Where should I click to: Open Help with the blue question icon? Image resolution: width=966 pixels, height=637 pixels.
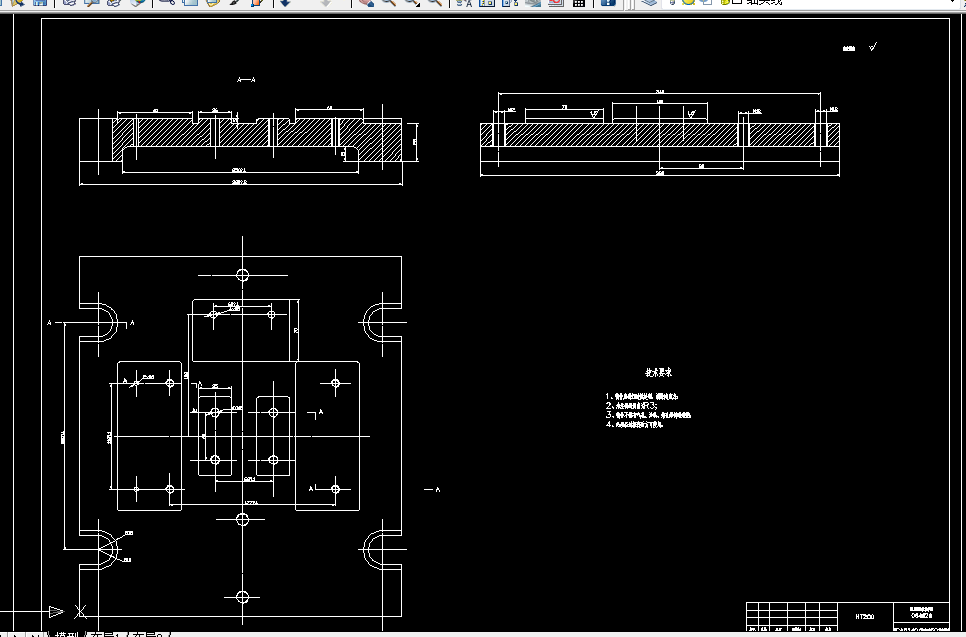click(x=608, y=2)
